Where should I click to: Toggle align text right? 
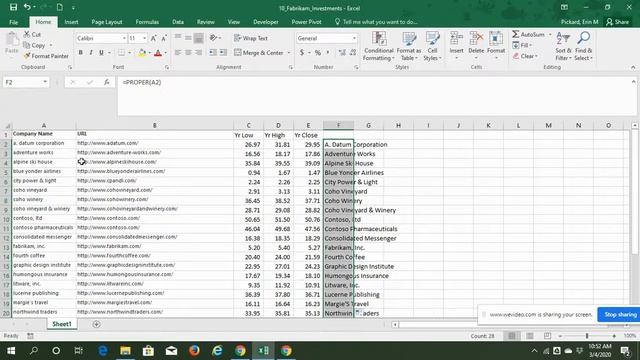(198, 53)
